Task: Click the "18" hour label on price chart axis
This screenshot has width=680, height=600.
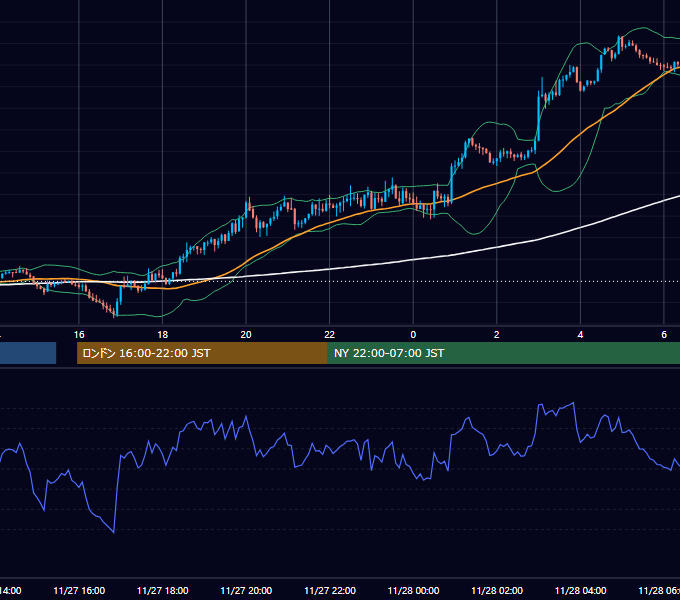Action: coord(163,335)
